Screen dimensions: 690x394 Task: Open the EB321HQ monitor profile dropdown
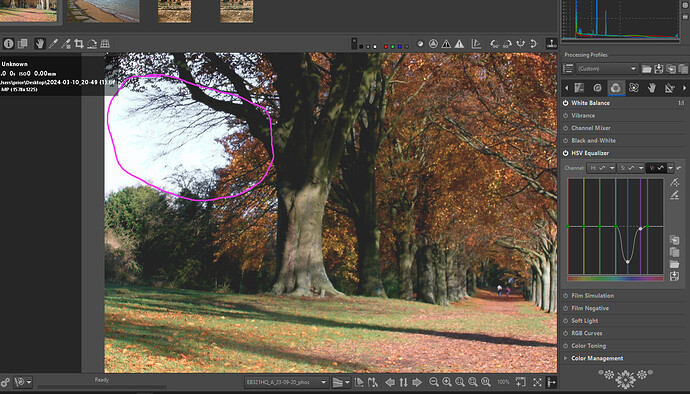[x=286, y=382]
